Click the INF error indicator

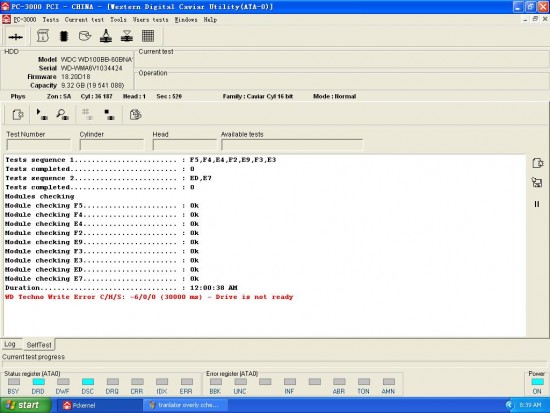tap(290, 382)
